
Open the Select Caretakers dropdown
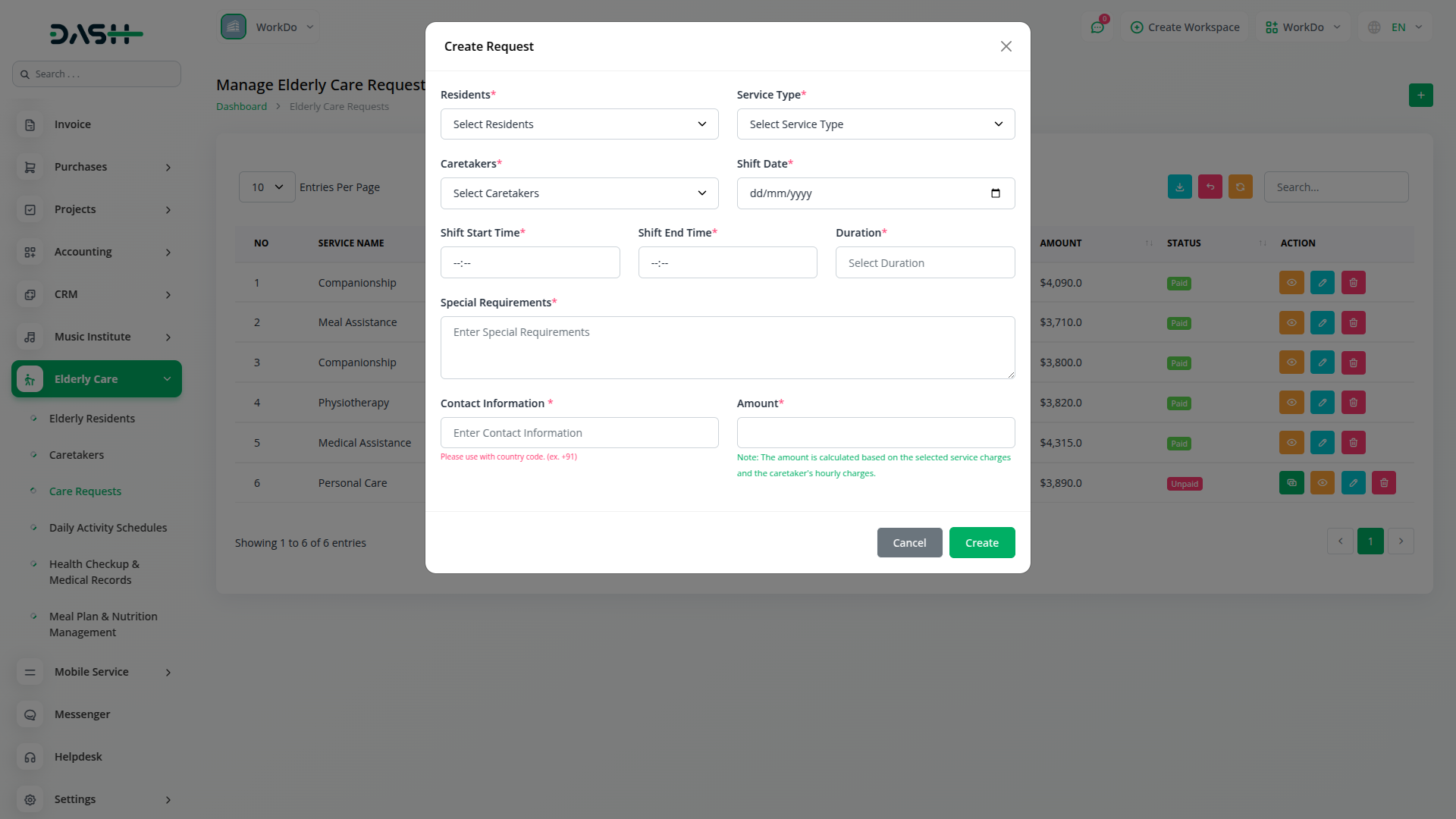tap(579, 193)
